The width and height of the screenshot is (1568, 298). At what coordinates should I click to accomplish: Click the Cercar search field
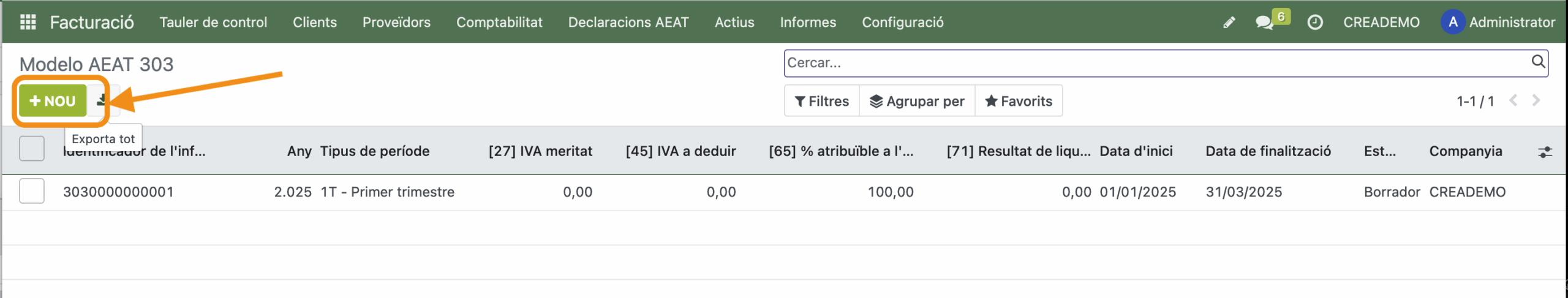[x=1151, y=63]
